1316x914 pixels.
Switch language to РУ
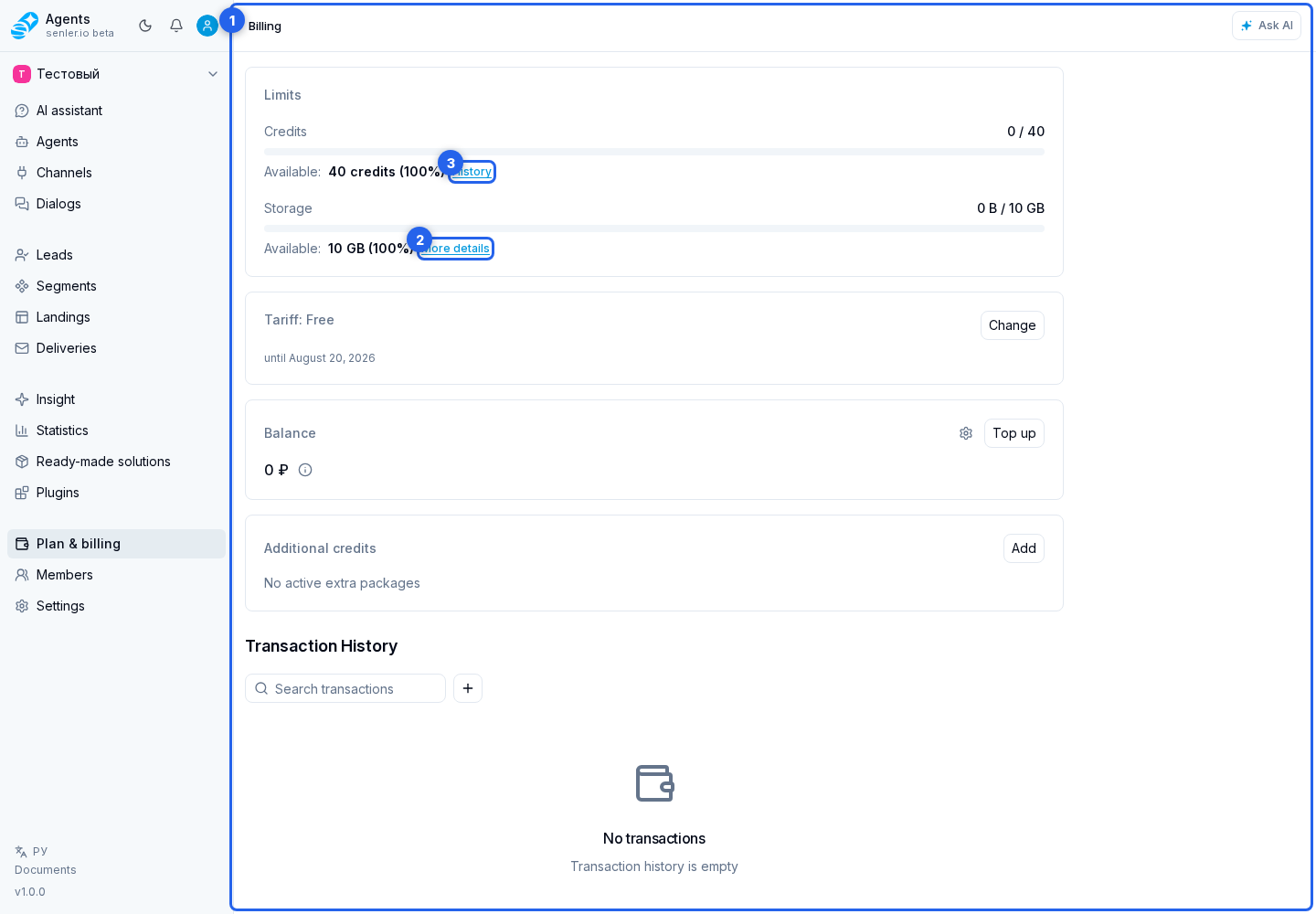[31, 851]
